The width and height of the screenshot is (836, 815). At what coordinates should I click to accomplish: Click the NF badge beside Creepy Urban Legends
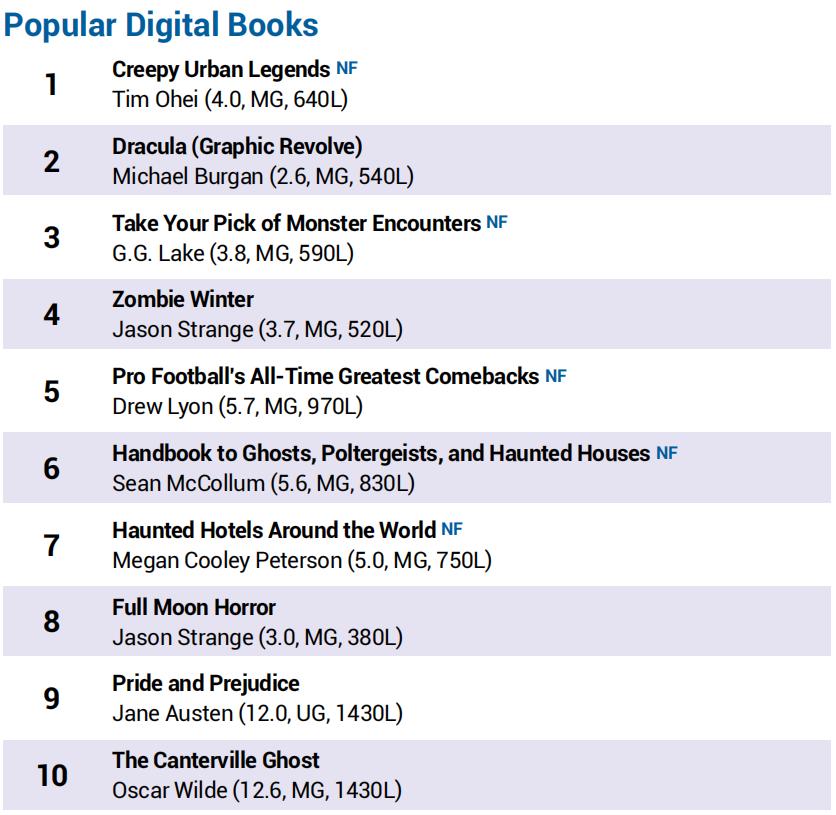pos(347,69)
